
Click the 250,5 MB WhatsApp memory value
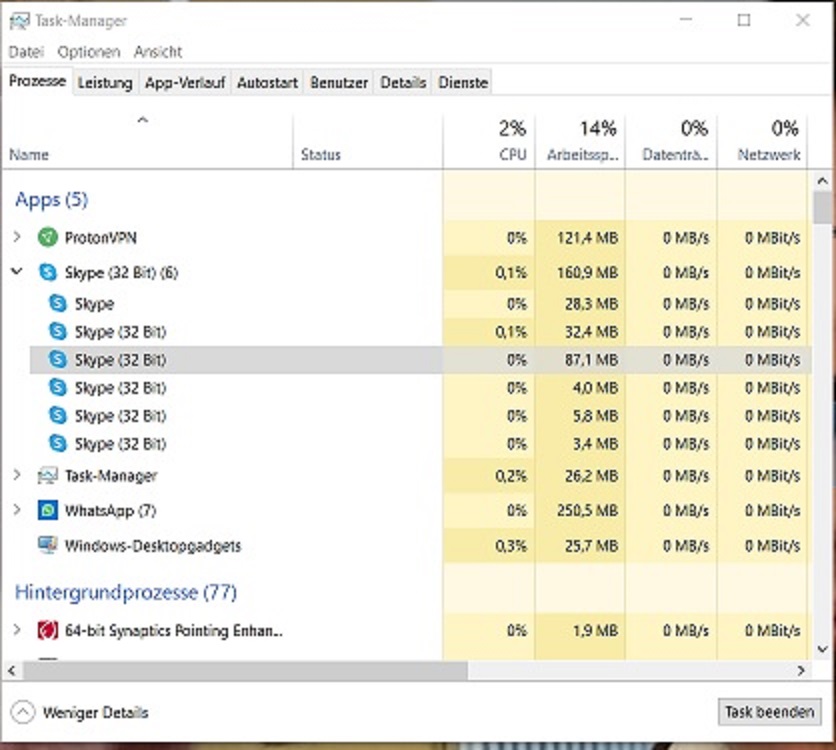(588, 511)
